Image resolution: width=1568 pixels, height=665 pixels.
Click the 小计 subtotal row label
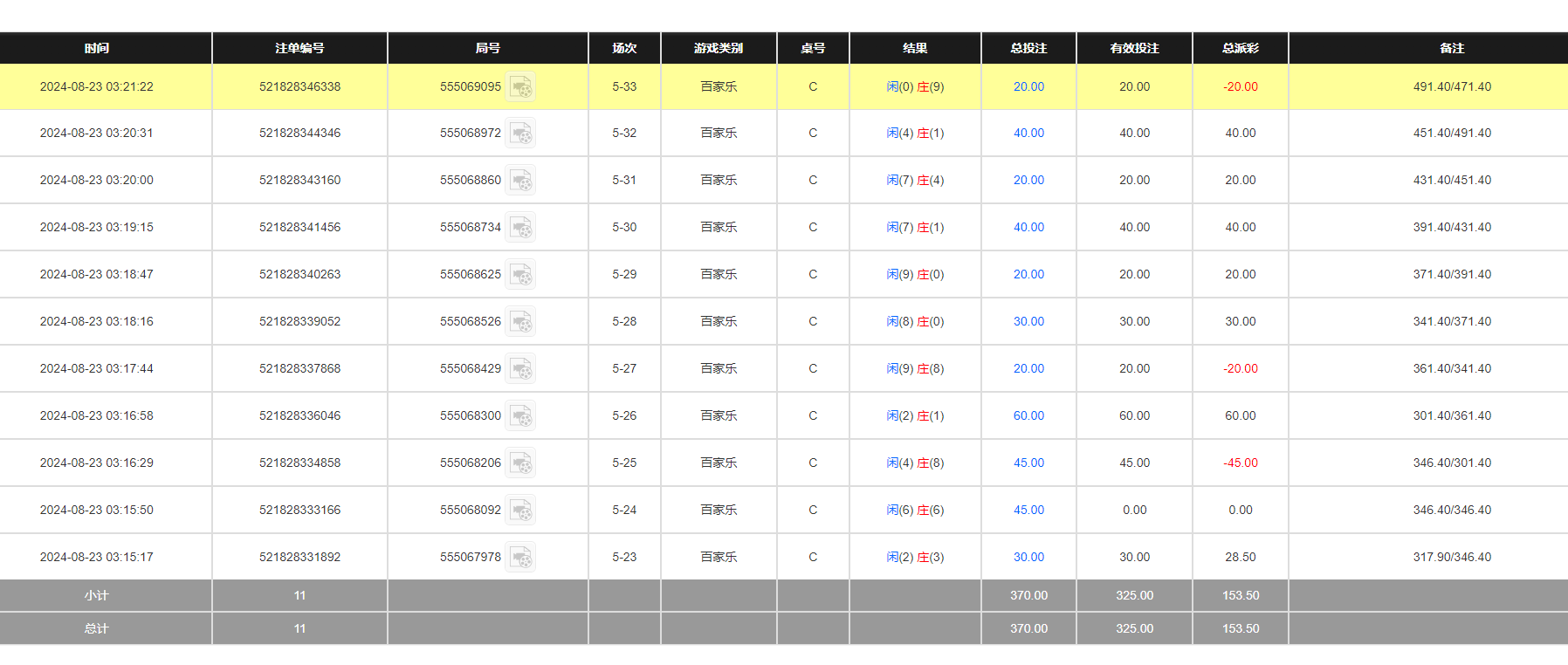click(x=97, y=595)
